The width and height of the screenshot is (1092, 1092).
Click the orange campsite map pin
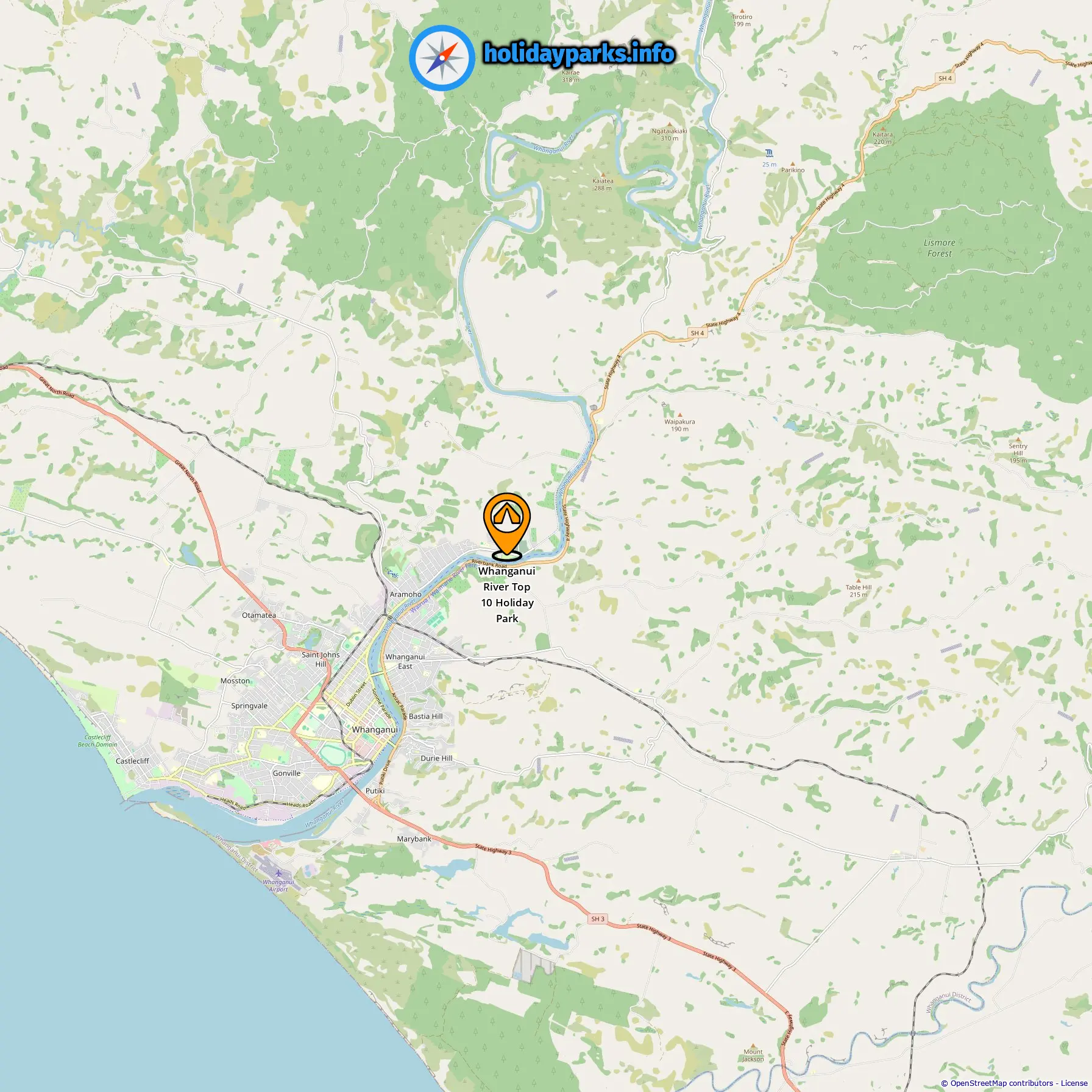(506, 525)
